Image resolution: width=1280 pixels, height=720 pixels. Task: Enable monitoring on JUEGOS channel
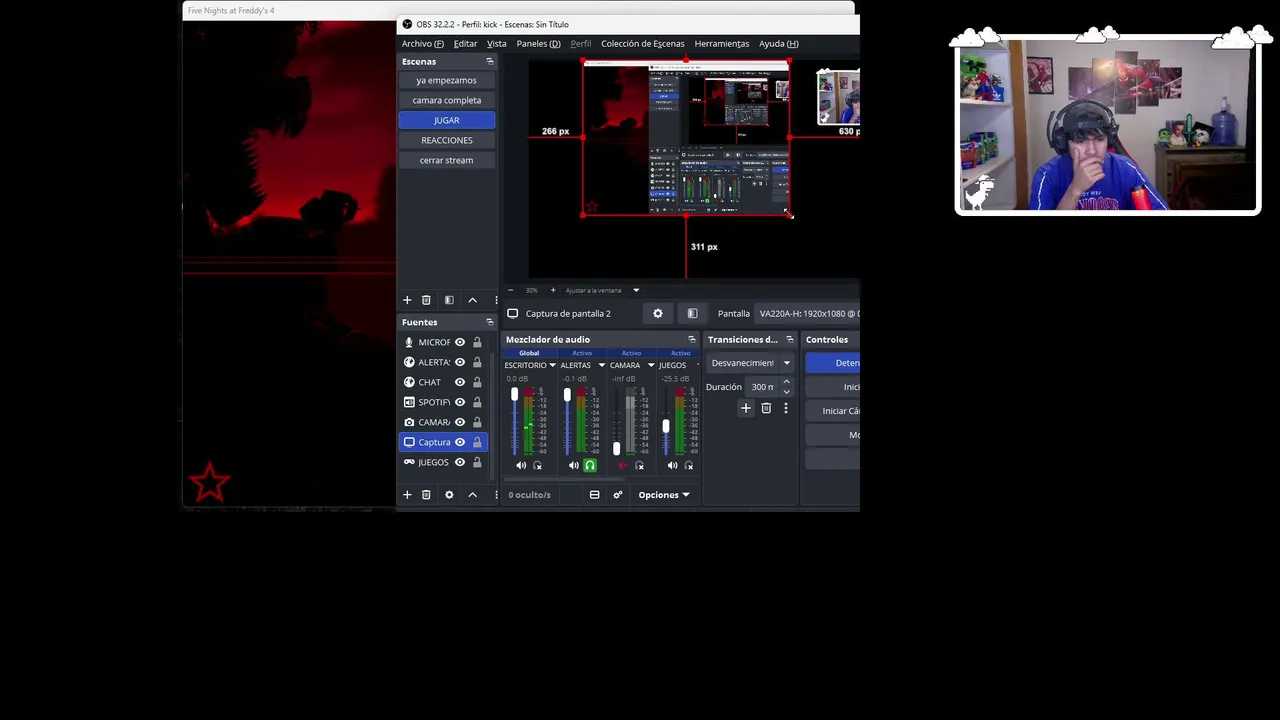tap(689, 465)
